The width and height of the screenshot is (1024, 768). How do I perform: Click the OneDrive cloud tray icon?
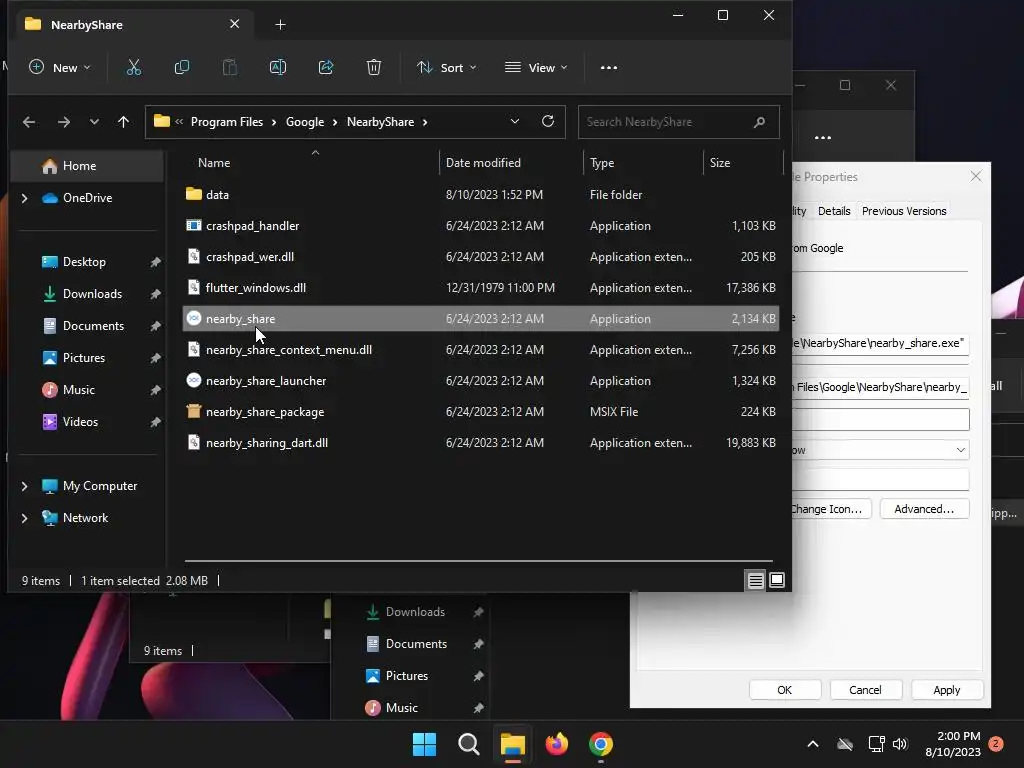pos(845,744)
